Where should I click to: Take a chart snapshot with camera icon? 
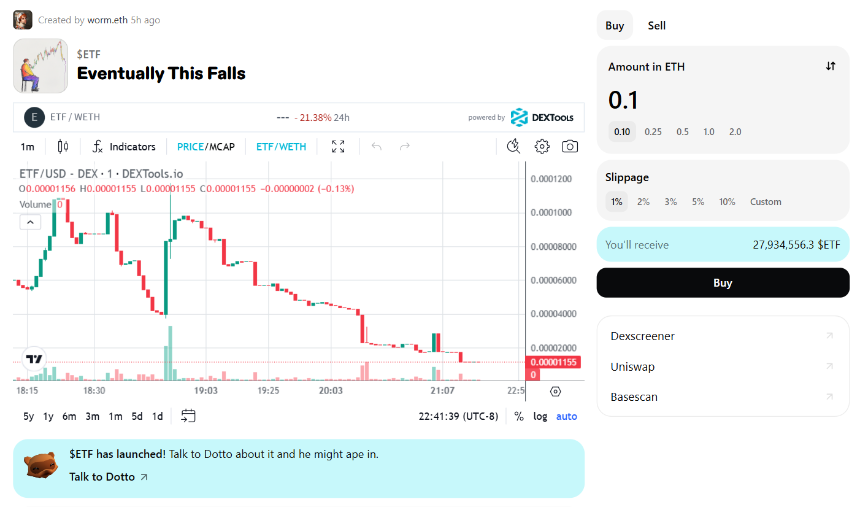point(570,147)
